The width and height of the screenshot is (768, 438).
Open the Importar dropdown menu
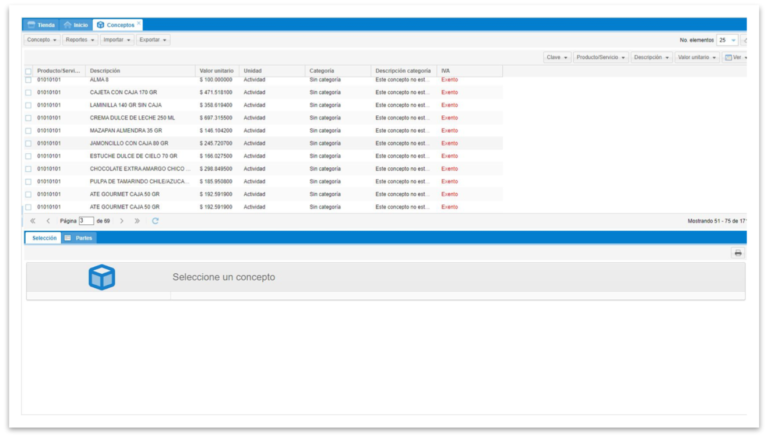(x=117, y=40)
